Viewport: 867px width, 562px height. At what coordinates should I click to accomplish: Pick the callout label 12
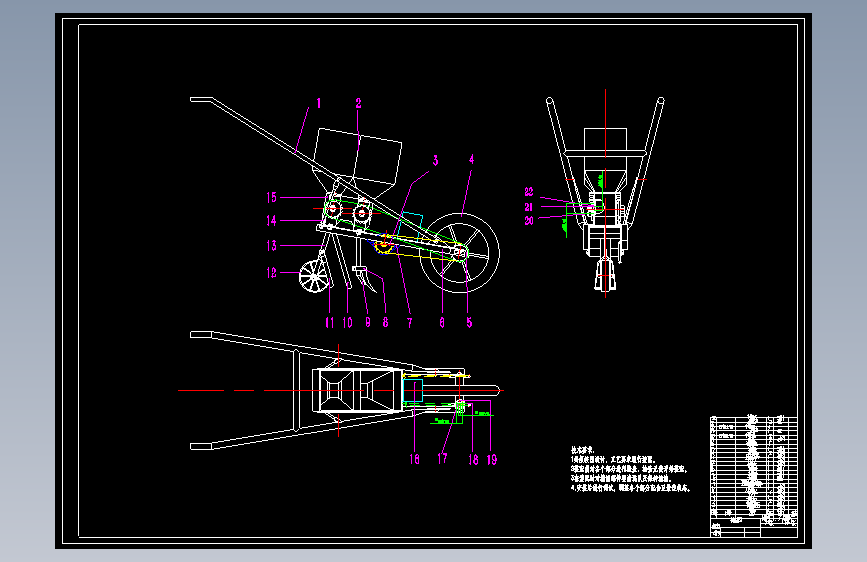(x=271, y=273)
